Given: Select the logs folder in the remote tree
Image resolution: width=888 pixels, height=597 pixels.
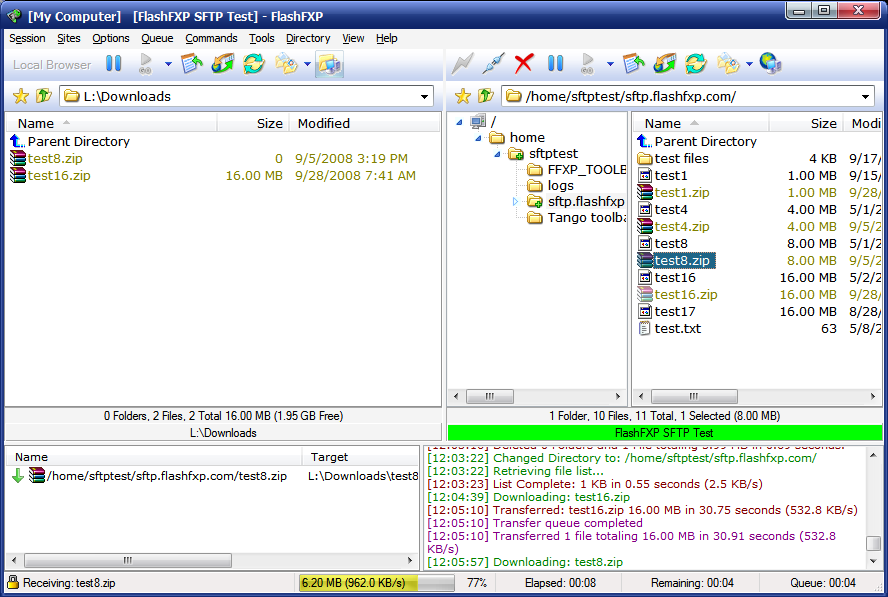Looking at the screenshot, I should 560,185.
